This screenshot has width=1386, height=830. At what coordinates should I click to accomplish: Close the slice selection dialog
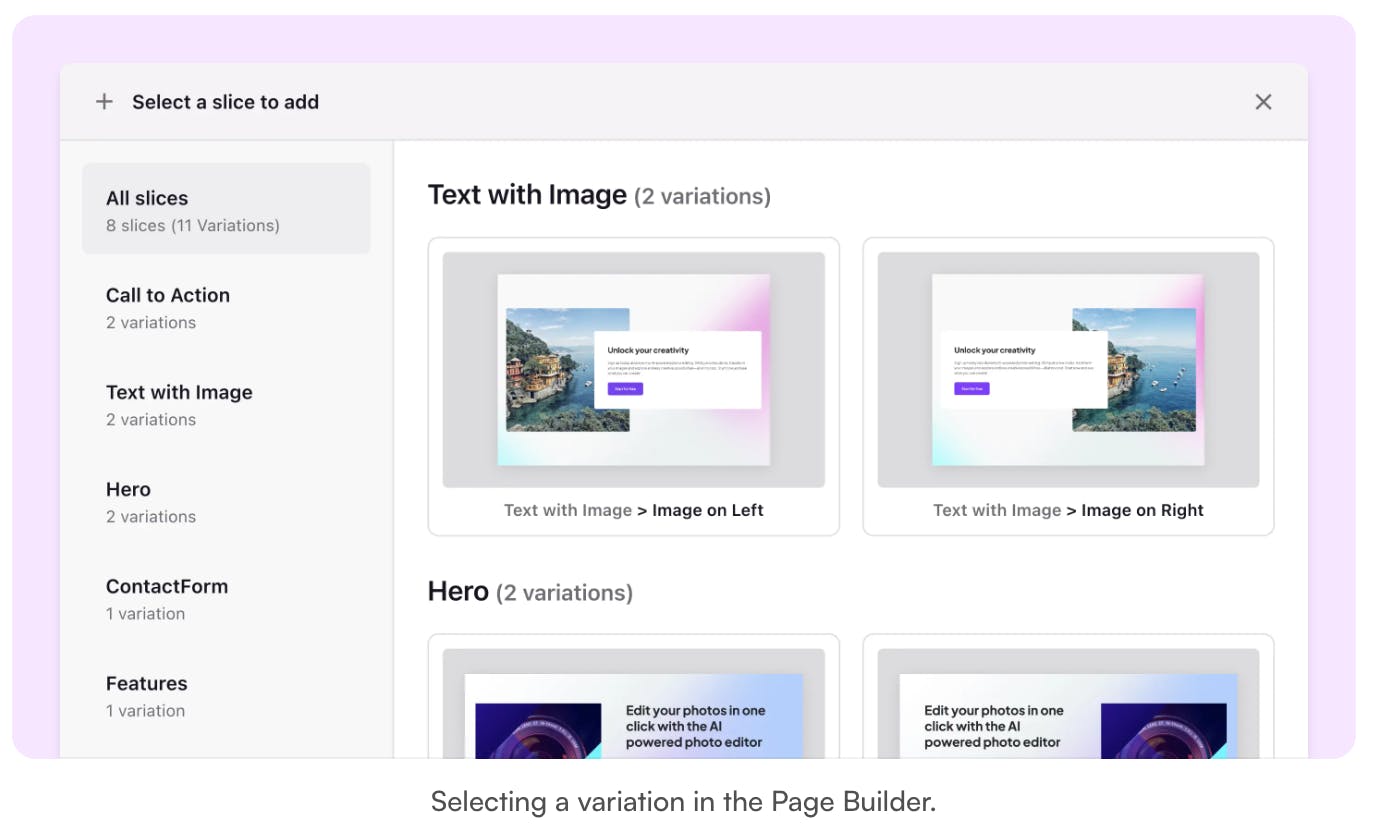(1263, 101)
